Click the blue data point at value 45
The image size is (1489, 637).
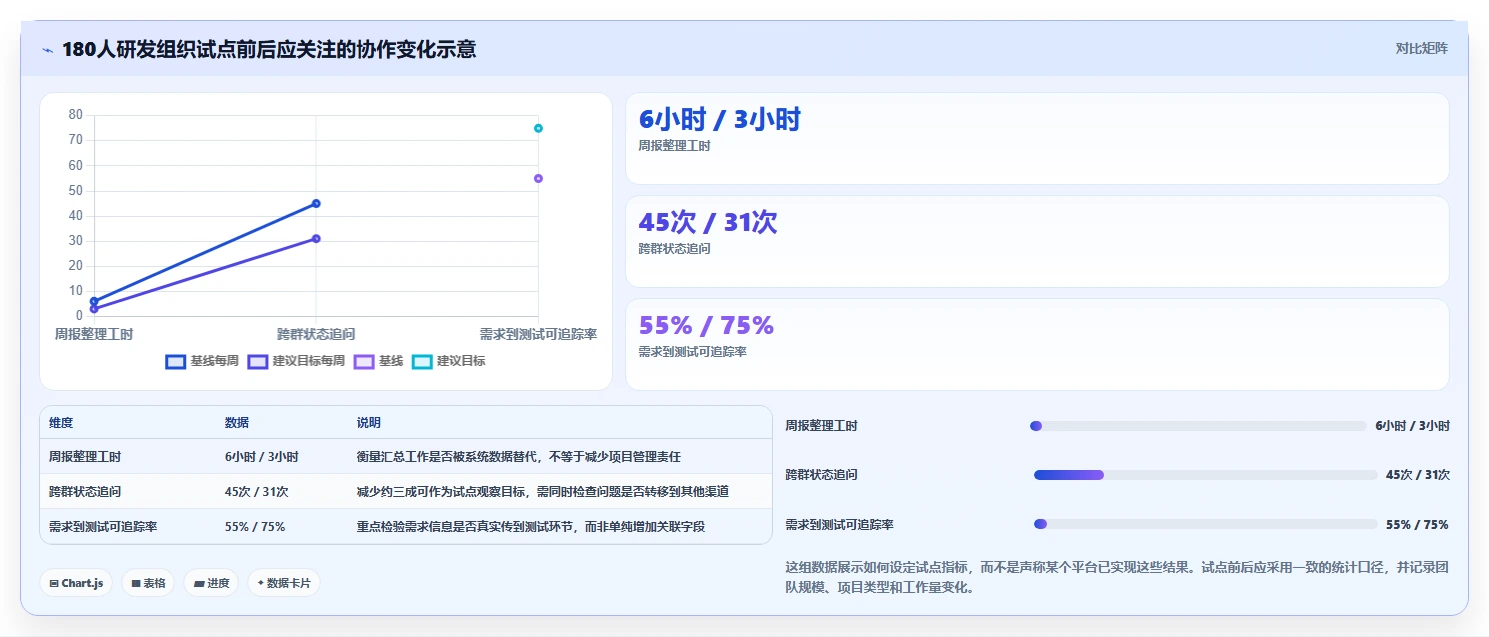316,203
